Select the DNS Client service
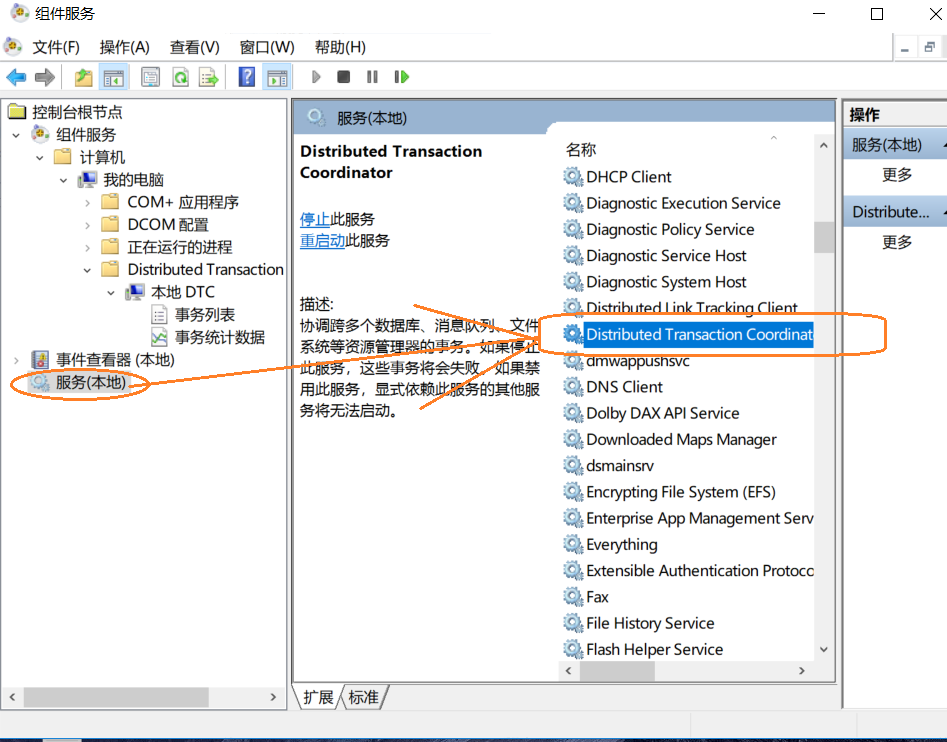Image resolution: width=947 pixels, height=742 pixels. 624,387
